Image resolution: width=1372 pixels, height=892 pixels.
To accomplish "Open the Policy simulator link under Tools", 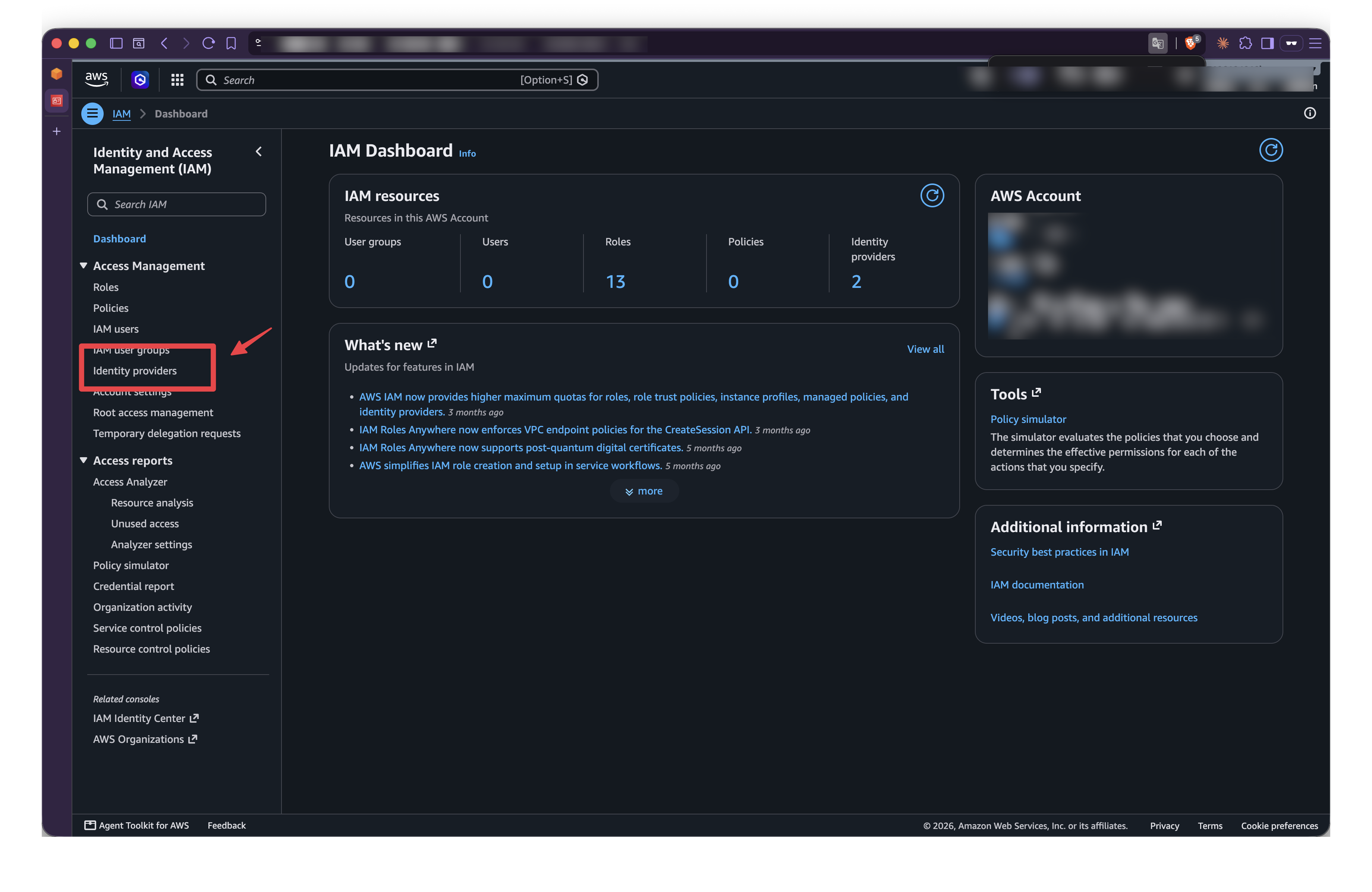I will (x=1028, y=419).
